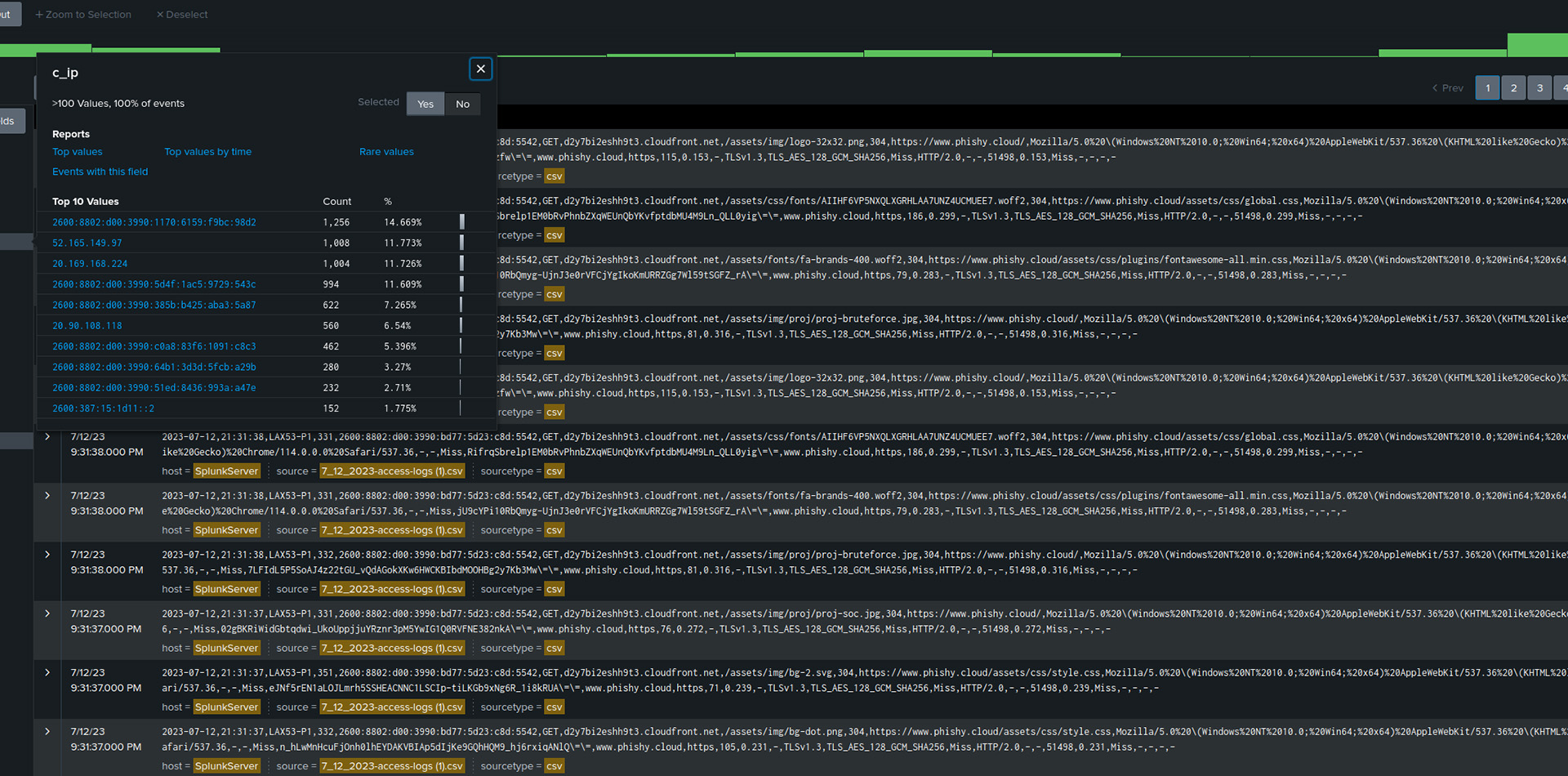
Task: Set field Selected to Yes
Action: point(425,104)
